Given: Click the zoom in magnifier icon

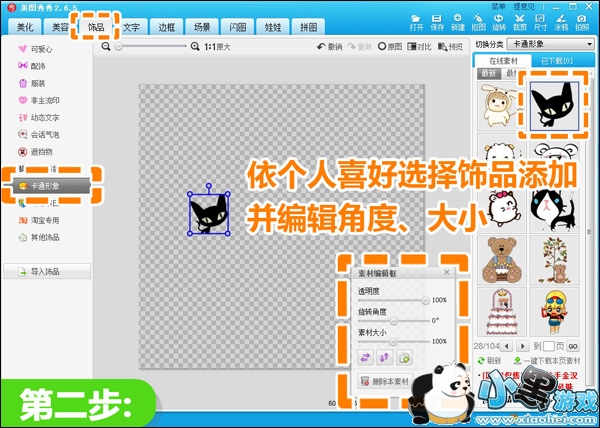Looking at the screenshot, I should (x=195, y=47).
